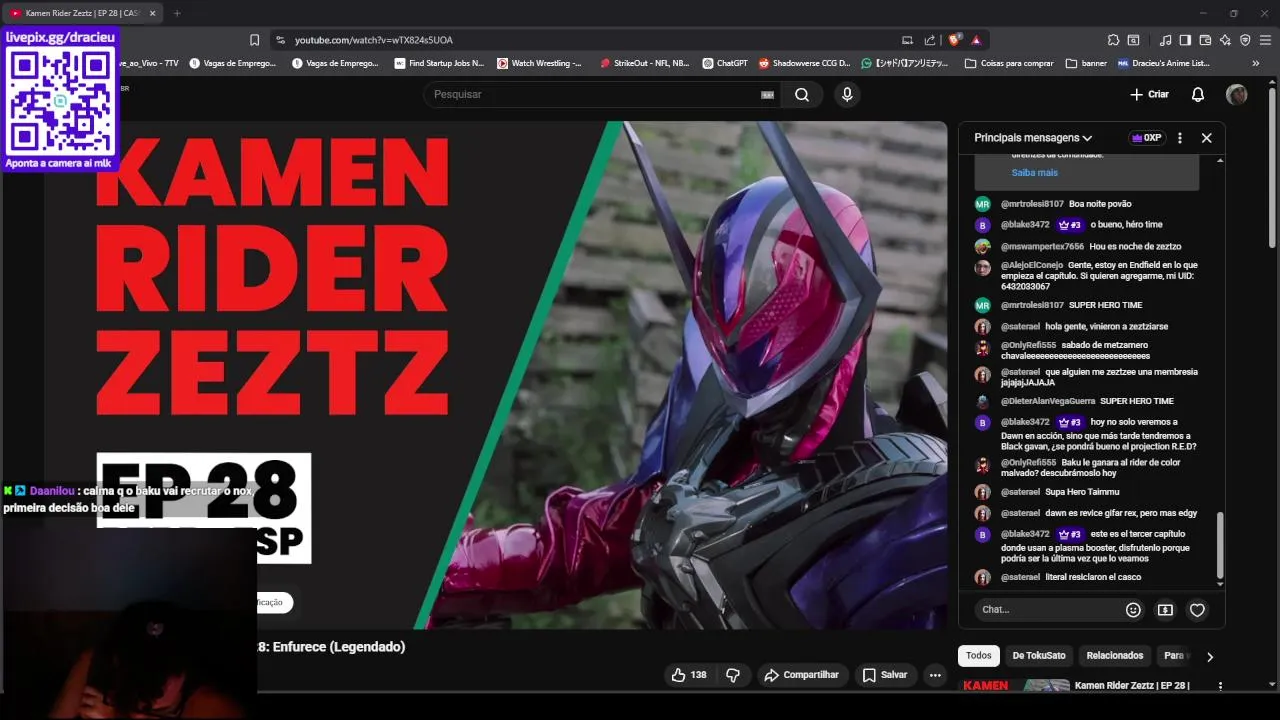Open site settings icon beside the URL
This screenshot has height=720, width=1280.
(x=282, y=40)
